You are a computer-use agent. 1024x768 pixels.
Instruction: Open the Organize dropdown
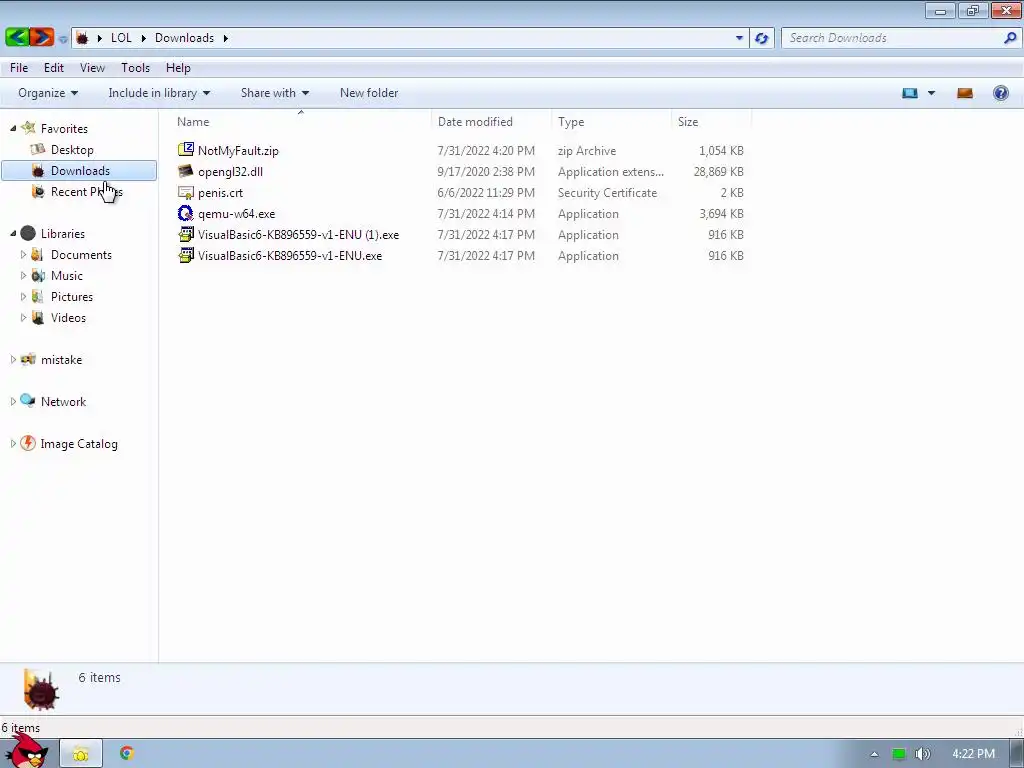click(x=48, y=93)
